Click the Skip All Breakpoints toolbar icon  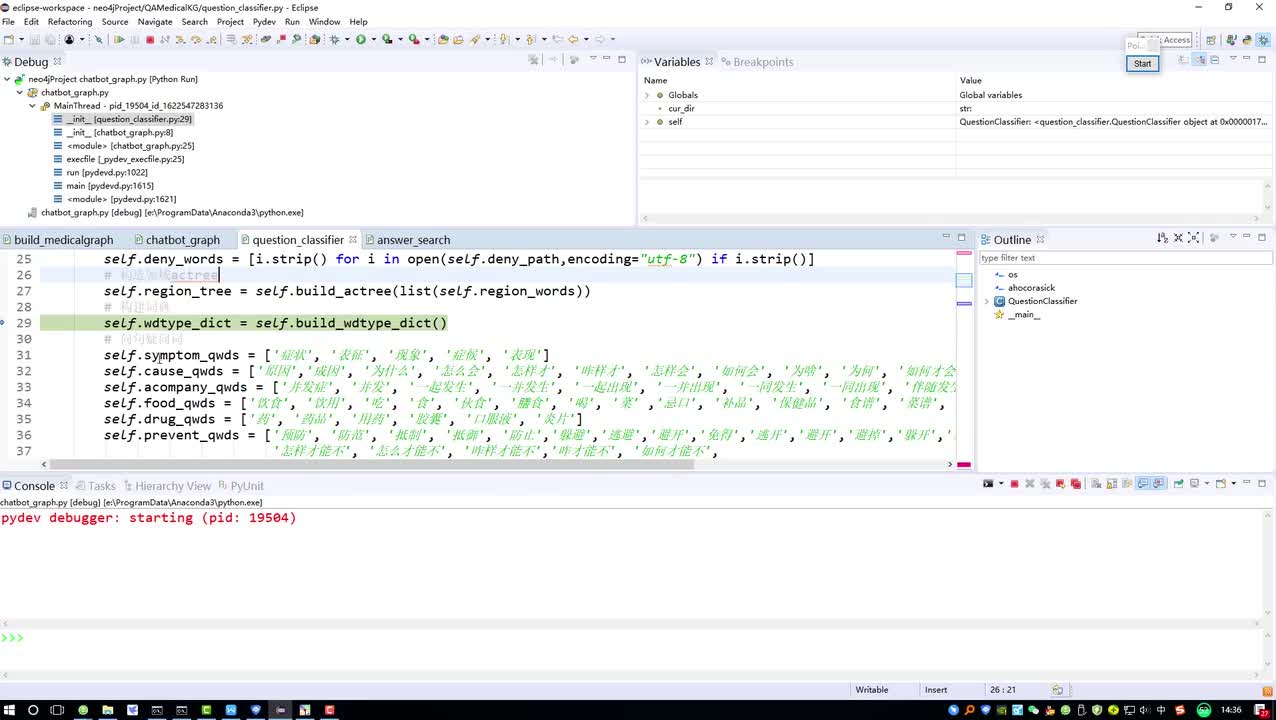(x=98, y=40)
